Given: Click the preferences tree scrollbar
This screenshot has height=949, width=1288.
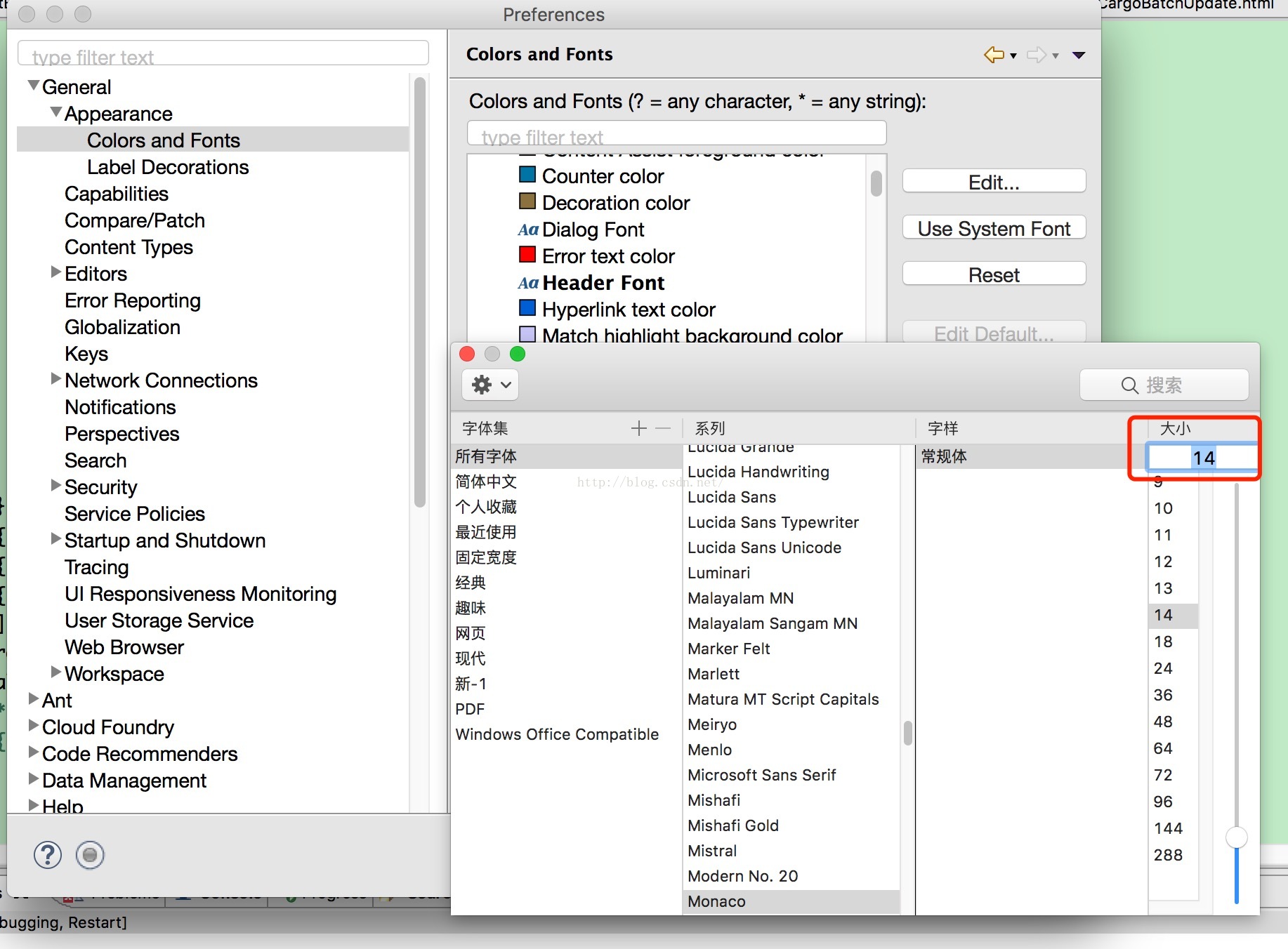Looking at the screenshot, I should point(420,292).
